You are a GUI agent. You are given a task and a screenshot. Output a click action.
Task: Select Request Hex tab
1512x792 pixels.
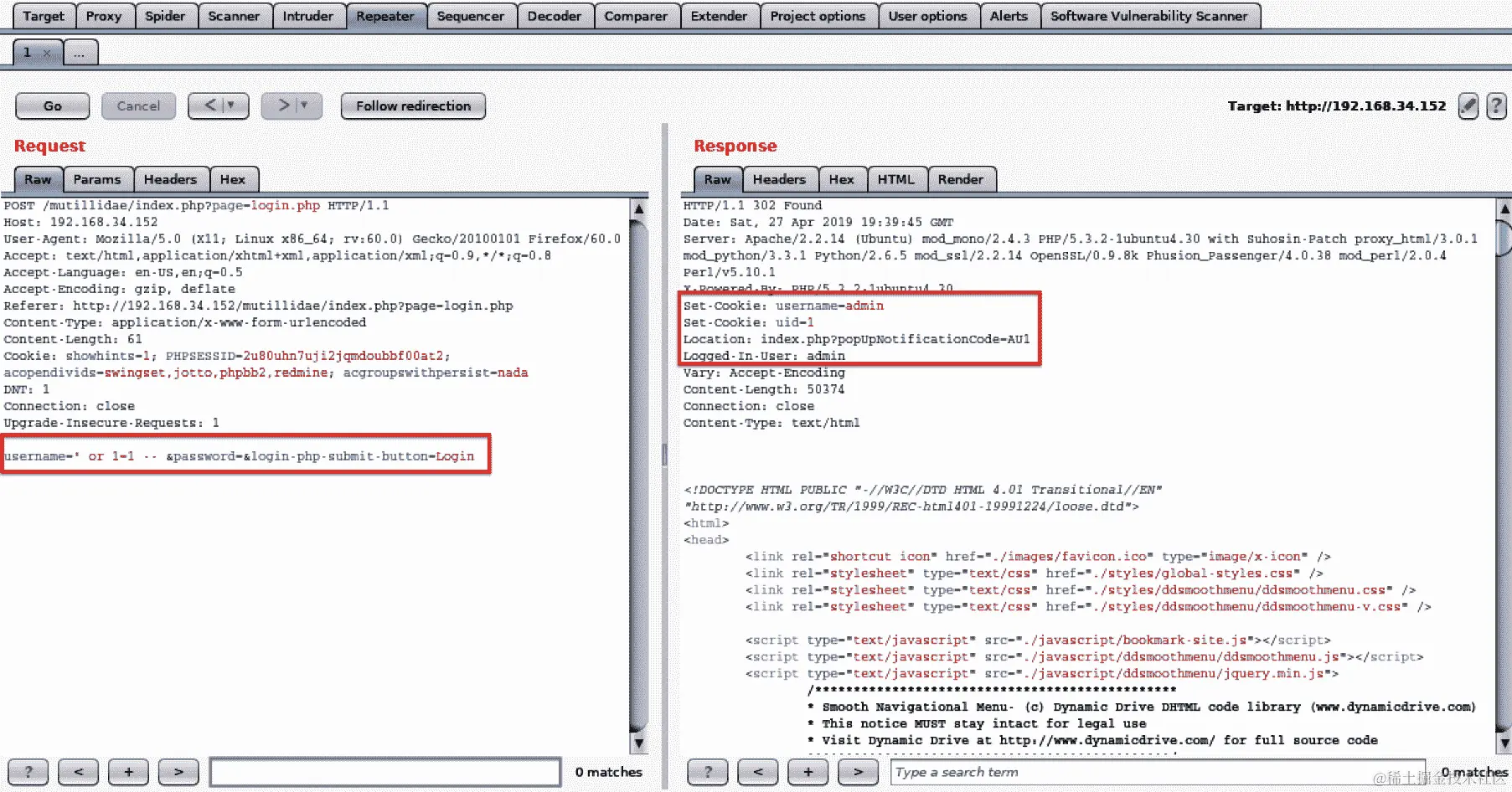(x=233, y=179)
